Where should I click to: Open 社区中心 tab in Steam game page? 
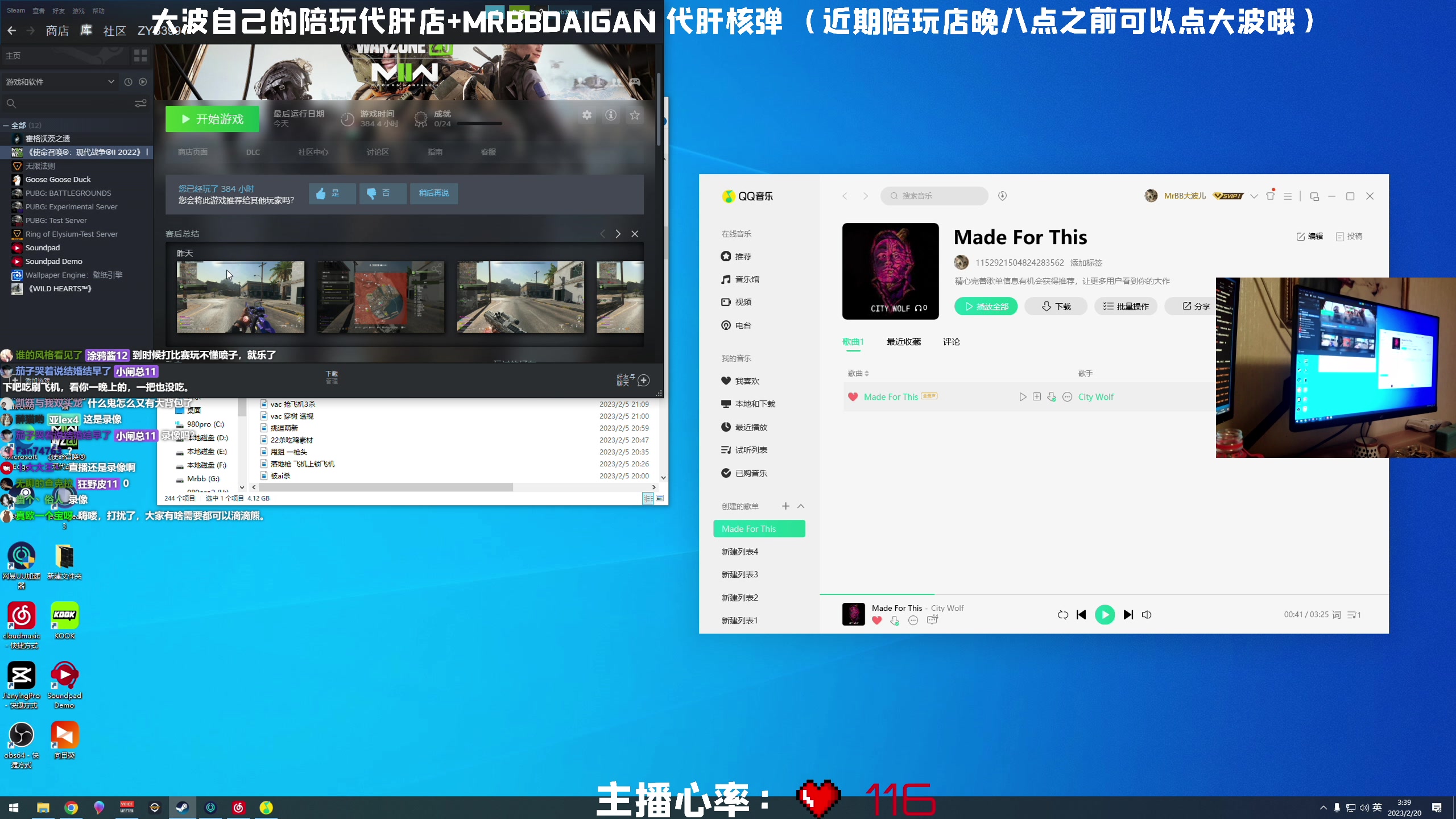point(313,152)
